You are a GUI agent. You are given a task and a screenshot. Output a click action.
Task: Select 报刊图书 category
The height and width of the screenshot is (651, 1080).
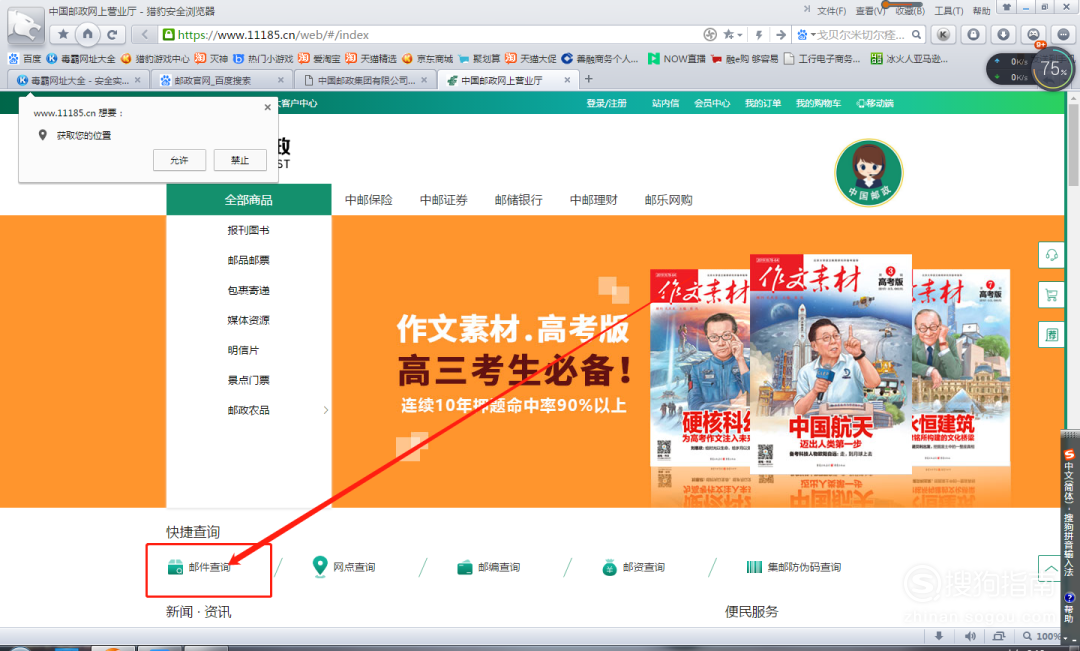click(249, 230)
